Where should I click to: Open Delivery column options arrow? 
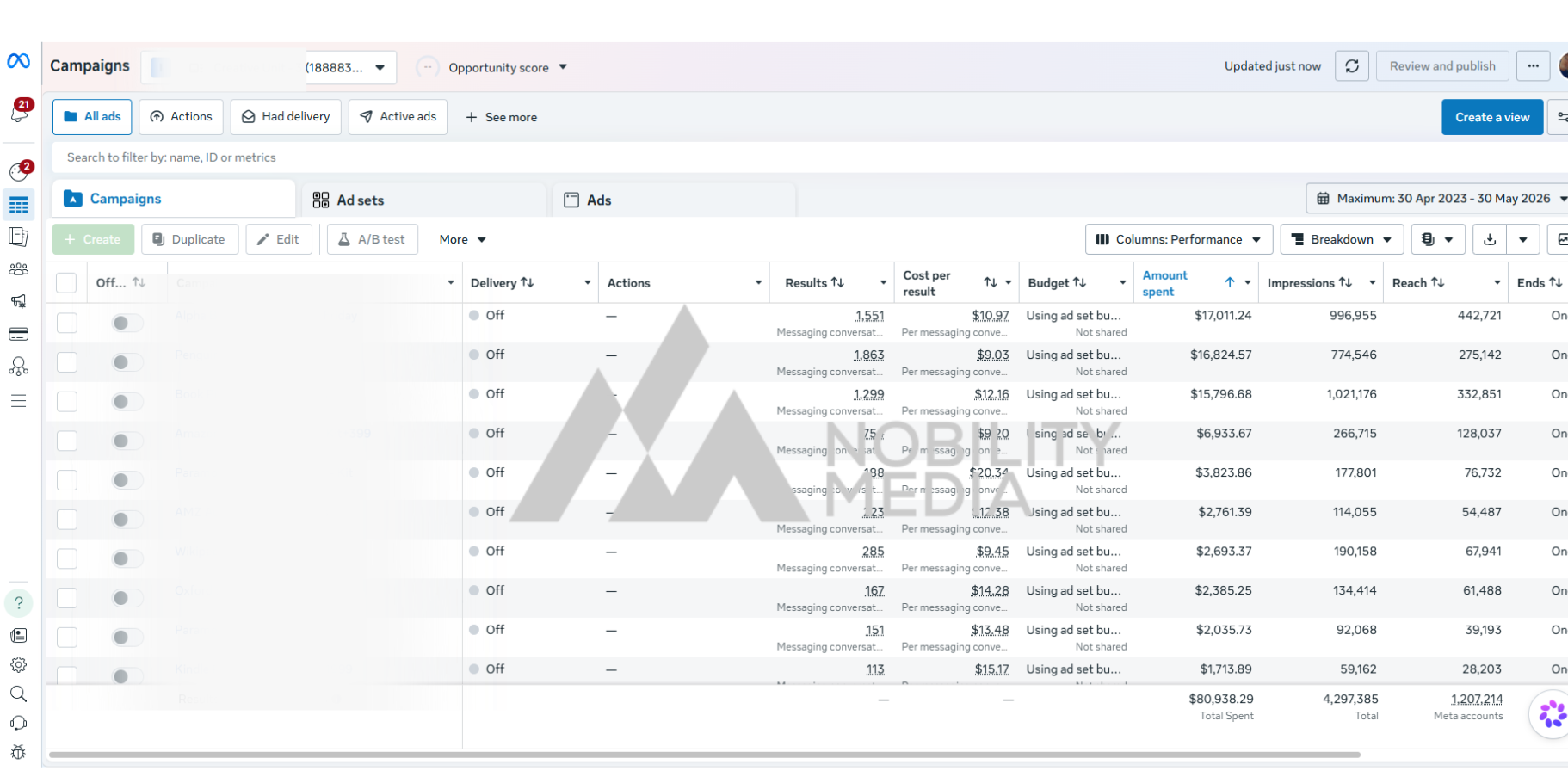[x=588, y=283]
